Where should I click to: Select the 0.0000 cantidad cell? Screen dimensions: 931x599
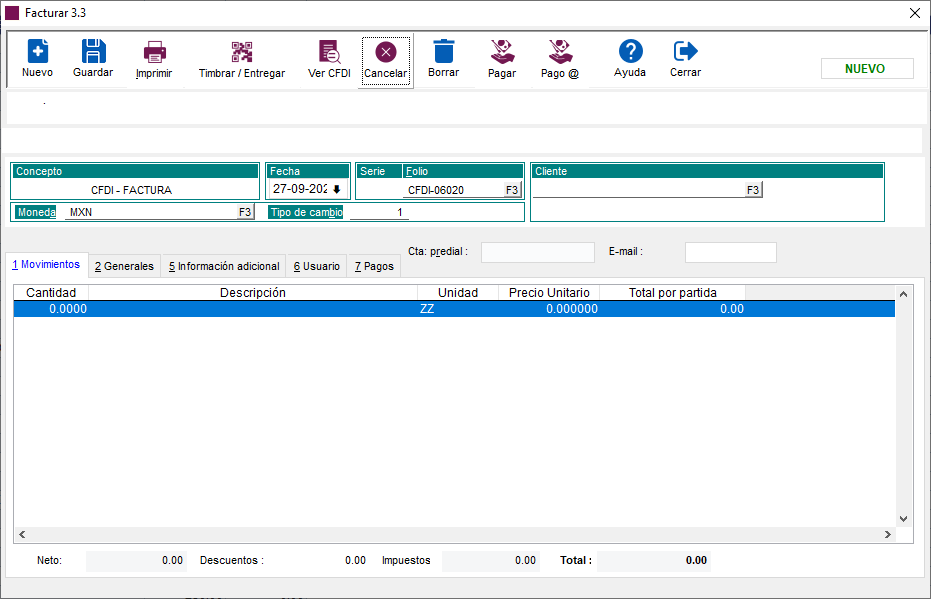[51, 309]
